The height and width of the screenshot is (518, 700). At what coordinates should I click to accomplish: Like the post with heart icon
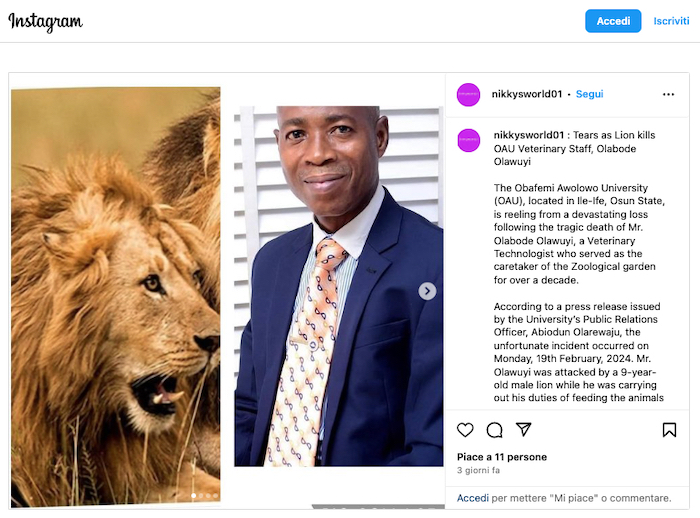coord(465,430)
